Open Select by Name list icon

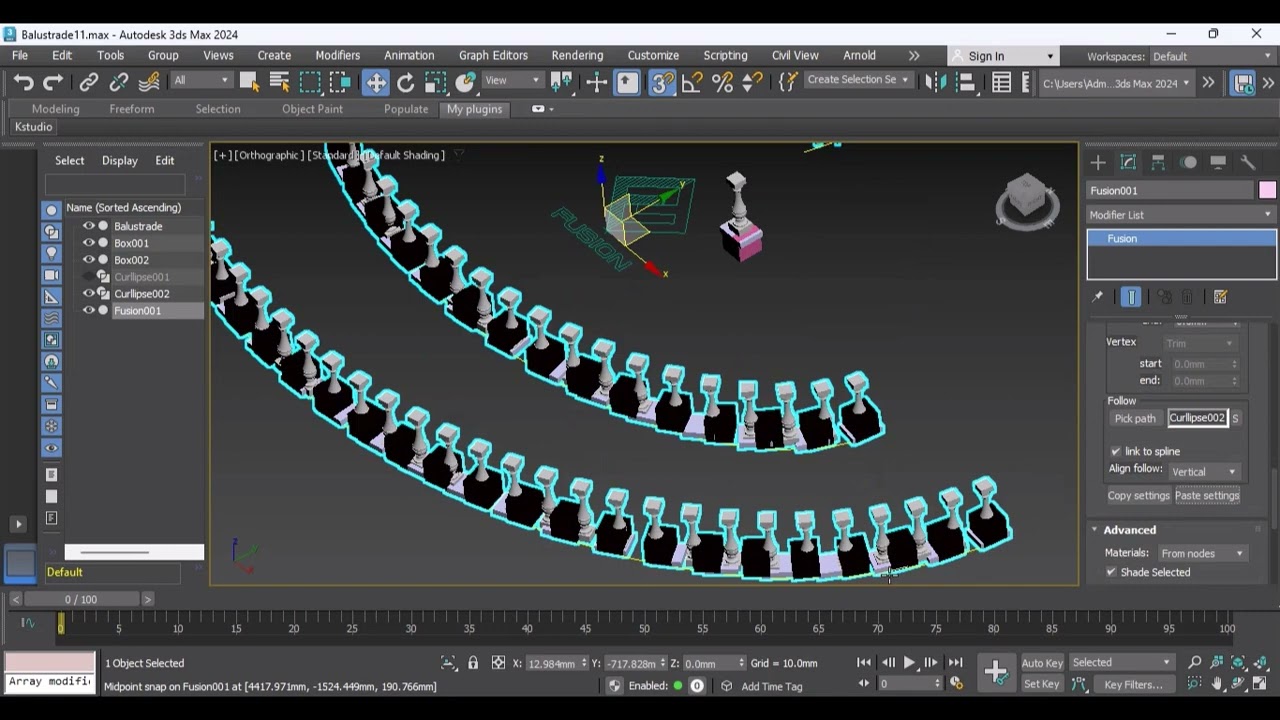[279, 83]
